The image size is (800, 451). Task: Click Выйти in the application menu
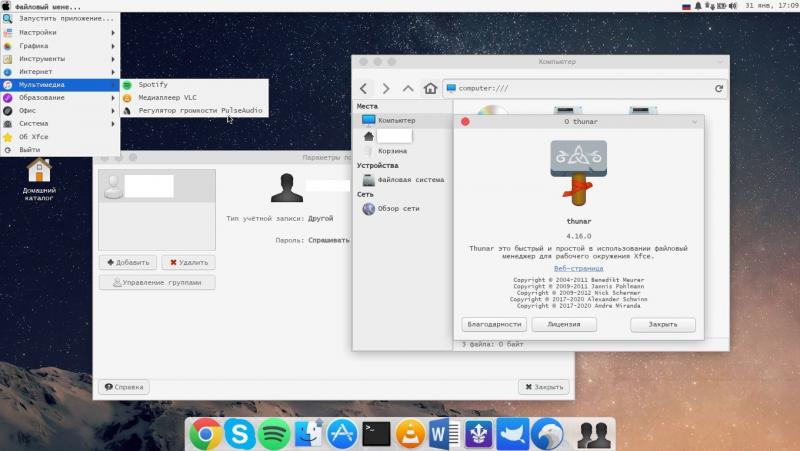[30, 149]
